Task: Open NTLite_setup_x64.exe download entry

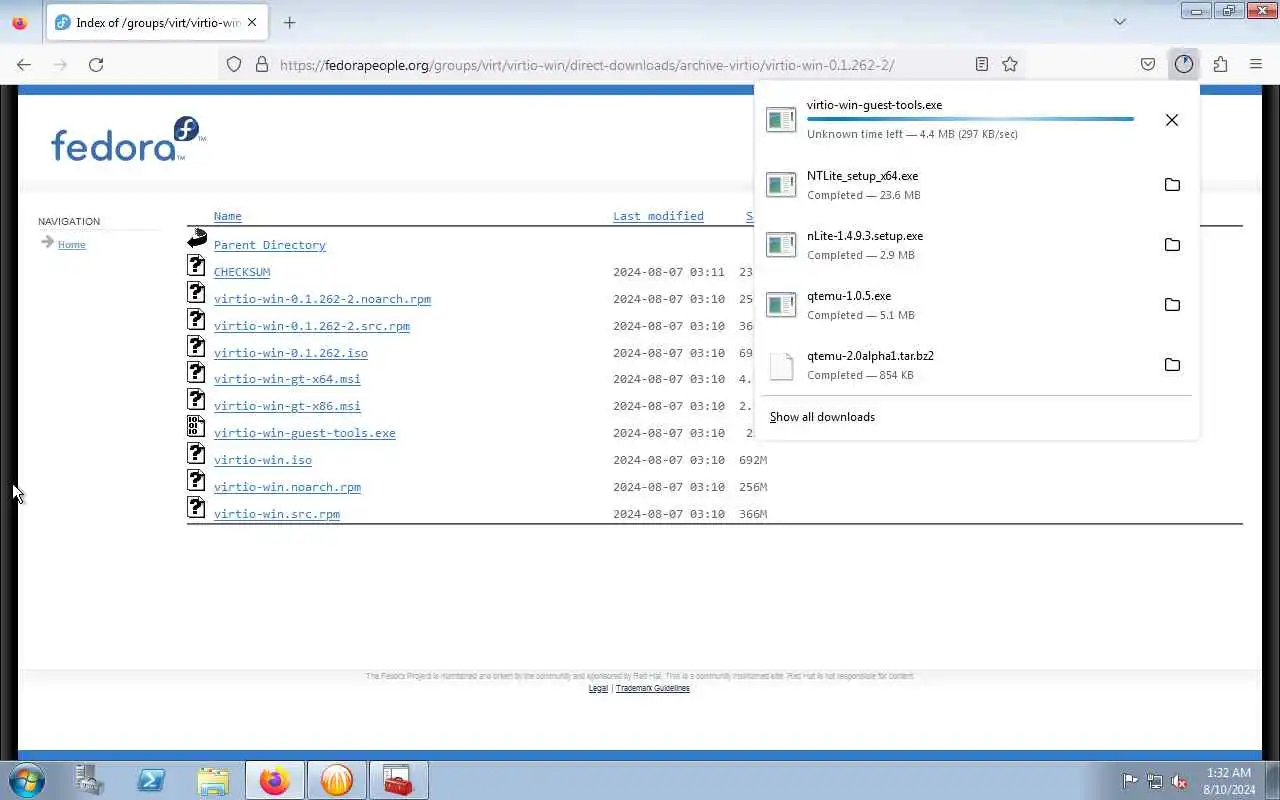Action: (955, 185)
